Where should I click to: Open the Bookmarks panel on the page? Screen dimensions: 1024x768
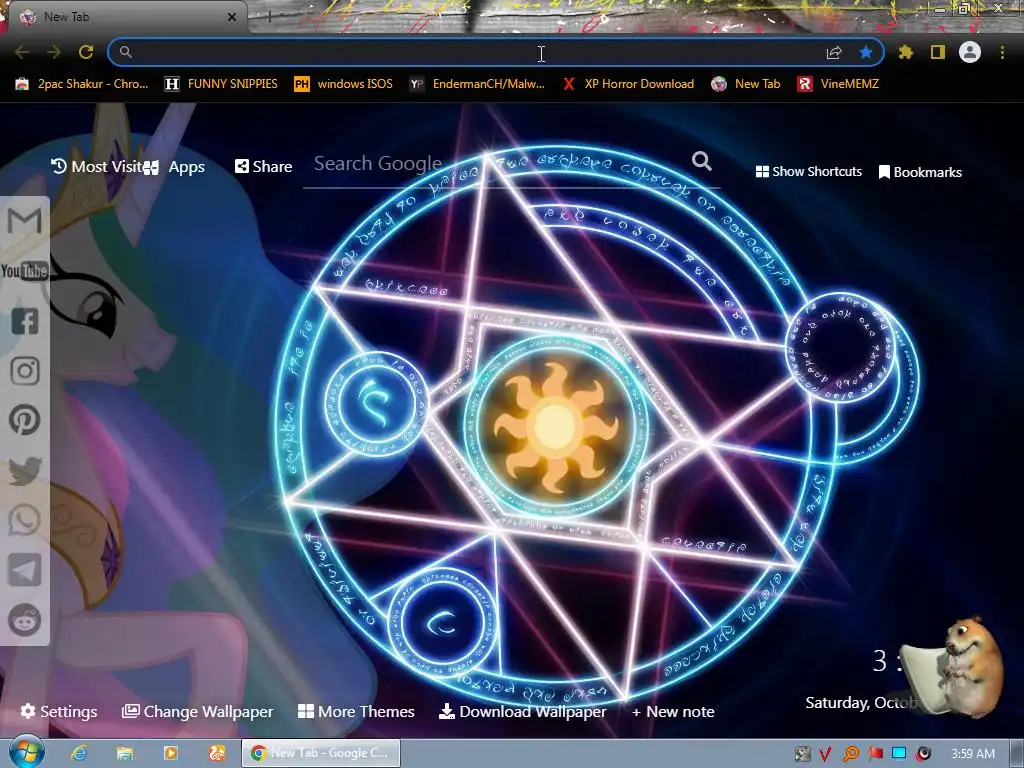click(920, 172)
